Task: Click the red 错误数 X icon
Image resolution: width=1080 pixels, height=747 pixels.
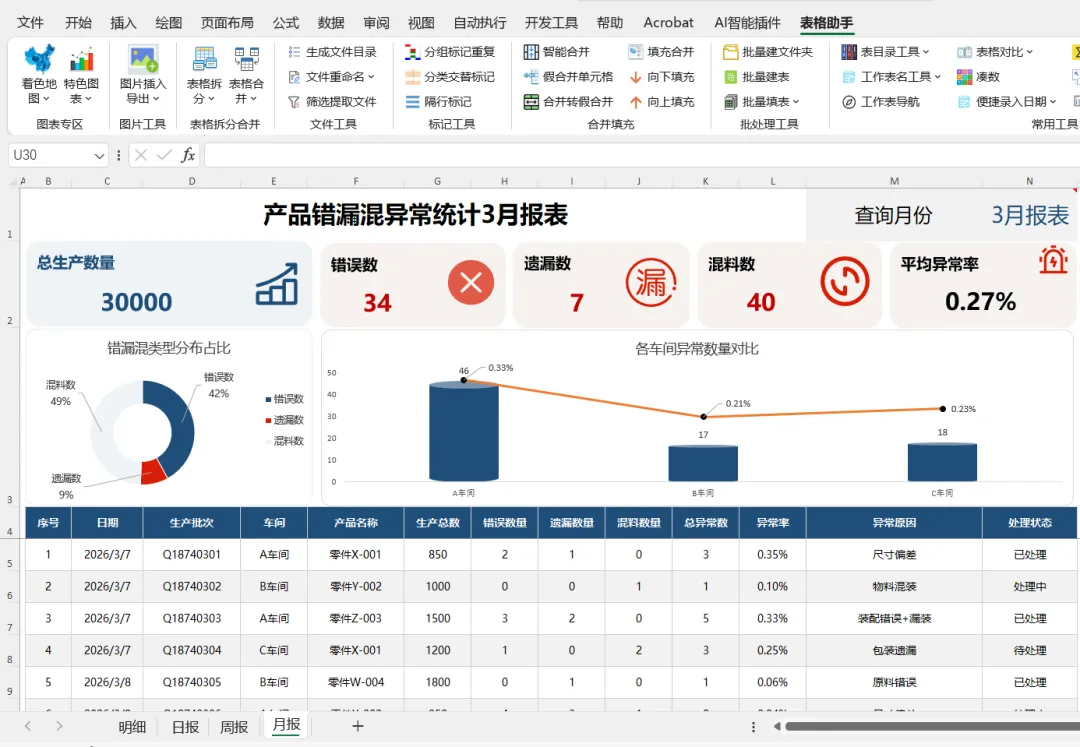Action: coord(471,282)
